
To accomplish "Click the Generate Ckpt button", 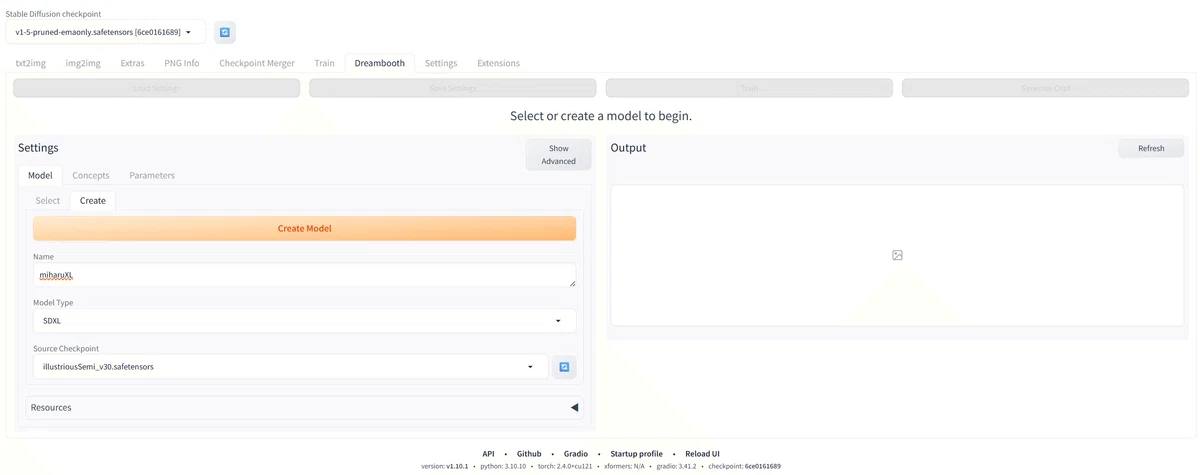I will click(x=1045, y=88).
